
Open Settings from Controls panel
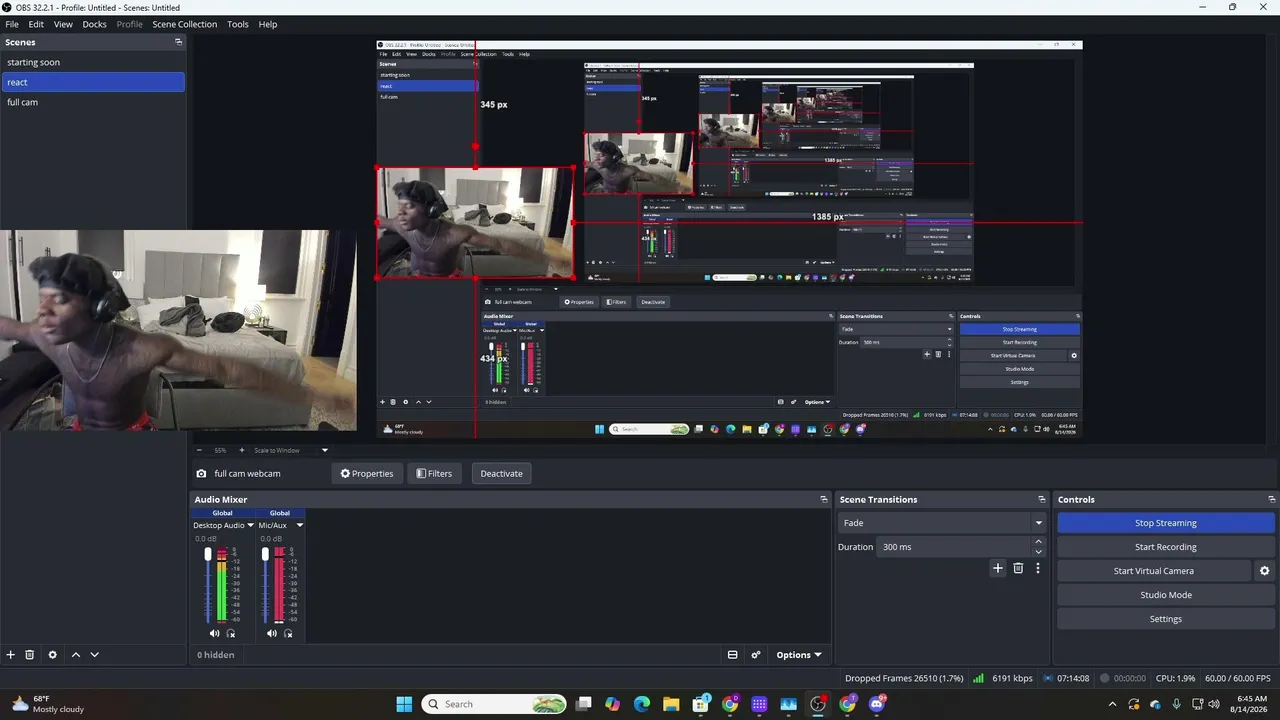[x=1165, y=619]
